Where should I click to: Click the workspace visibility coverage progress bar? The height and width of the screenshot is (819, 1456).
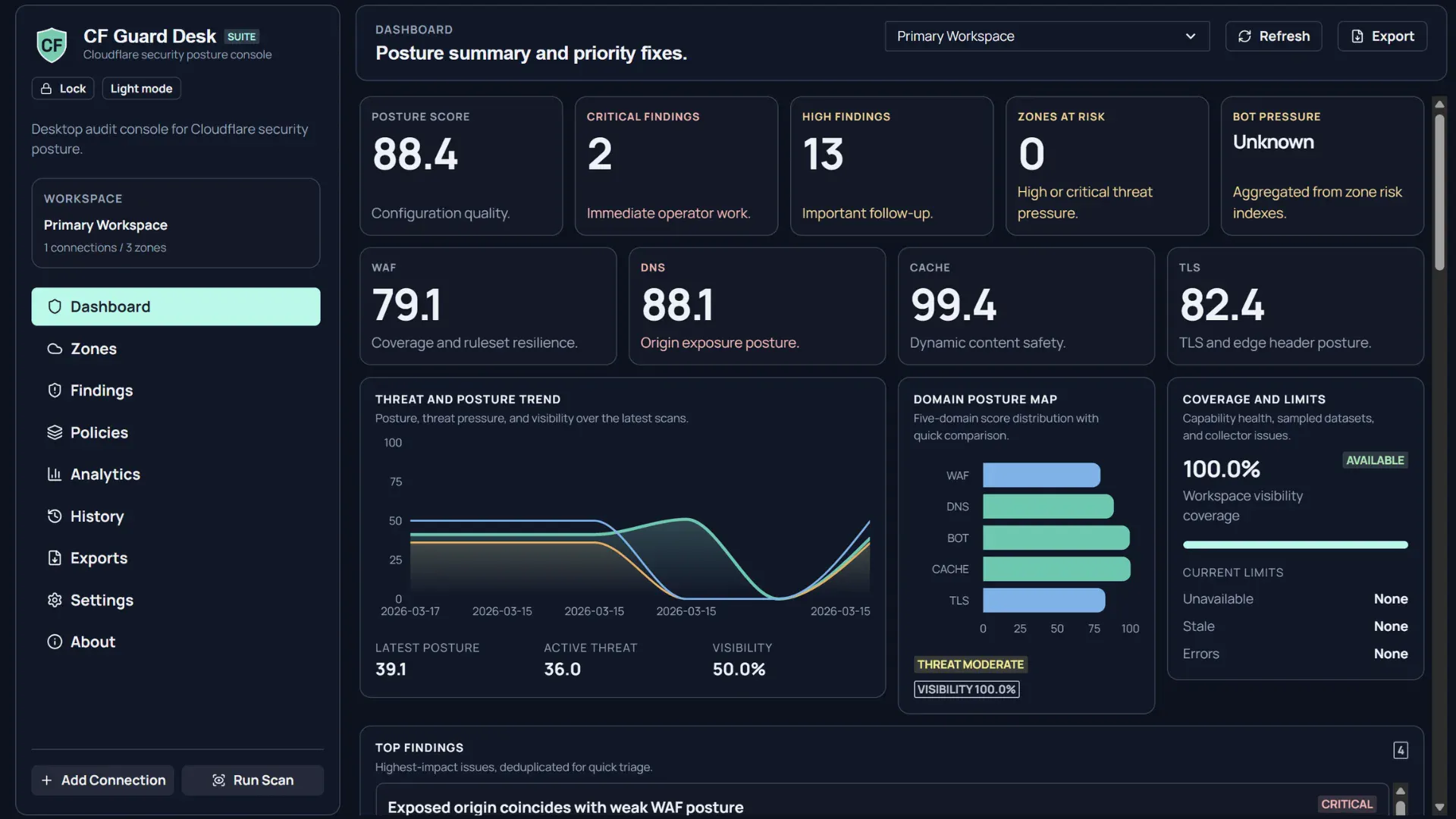coord(1295,544)
